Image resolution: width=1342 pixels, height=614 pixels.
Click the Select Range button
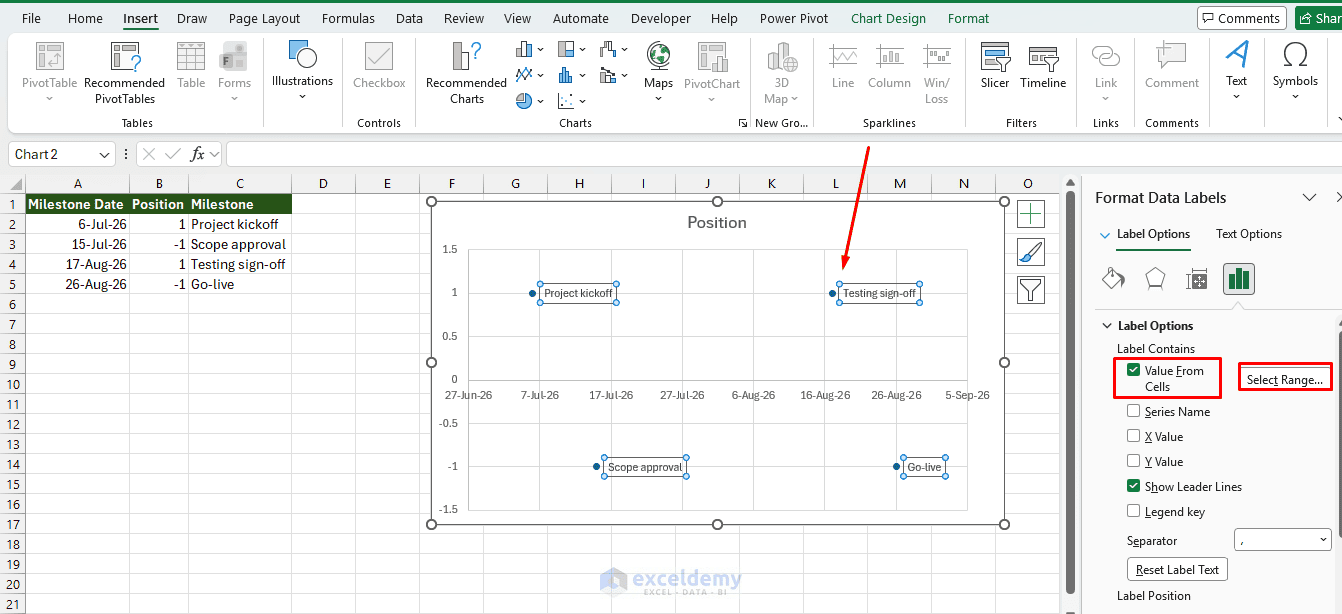point(1285,379)
